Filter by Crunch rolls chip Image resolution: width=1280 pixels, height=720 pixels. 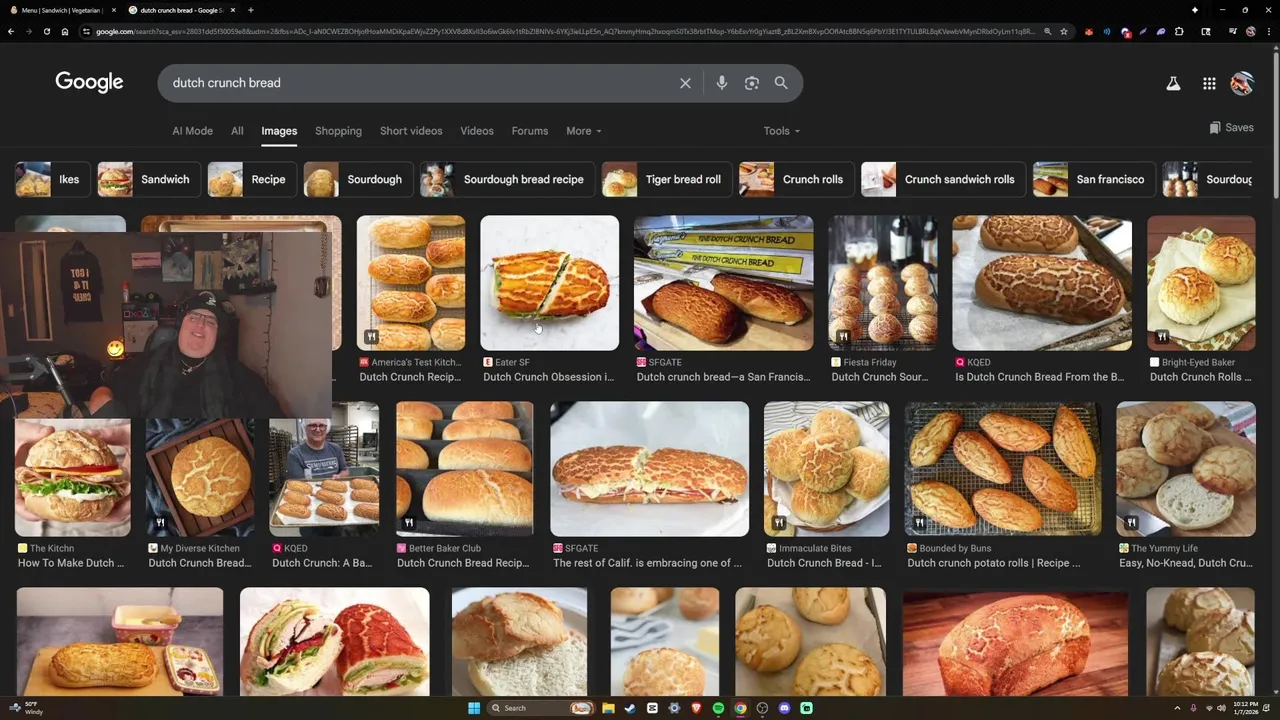(796, 179)
